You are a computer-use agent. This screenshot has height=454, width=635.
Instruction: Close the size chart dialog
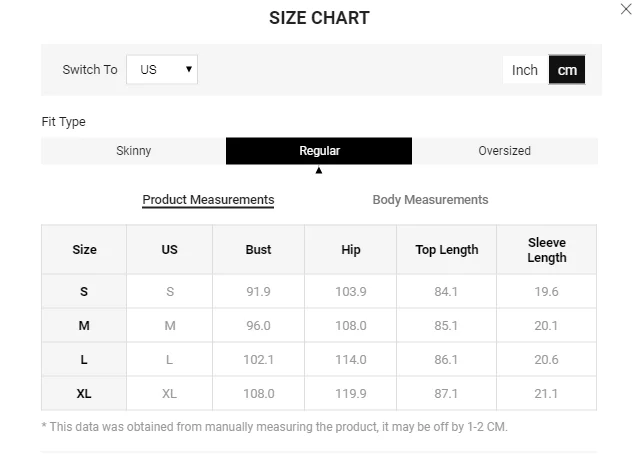point(626,9)
